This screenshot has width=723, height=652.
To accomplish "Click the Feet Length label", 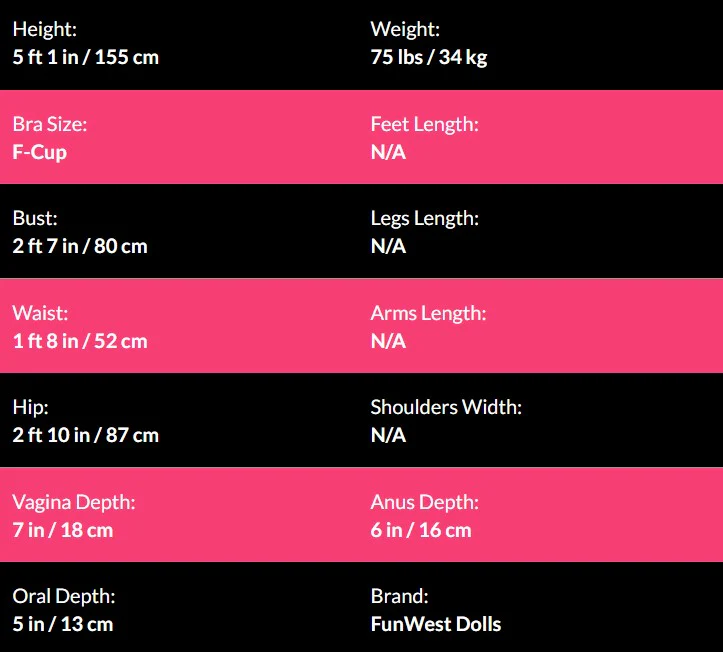I will [x=425, y=124].
